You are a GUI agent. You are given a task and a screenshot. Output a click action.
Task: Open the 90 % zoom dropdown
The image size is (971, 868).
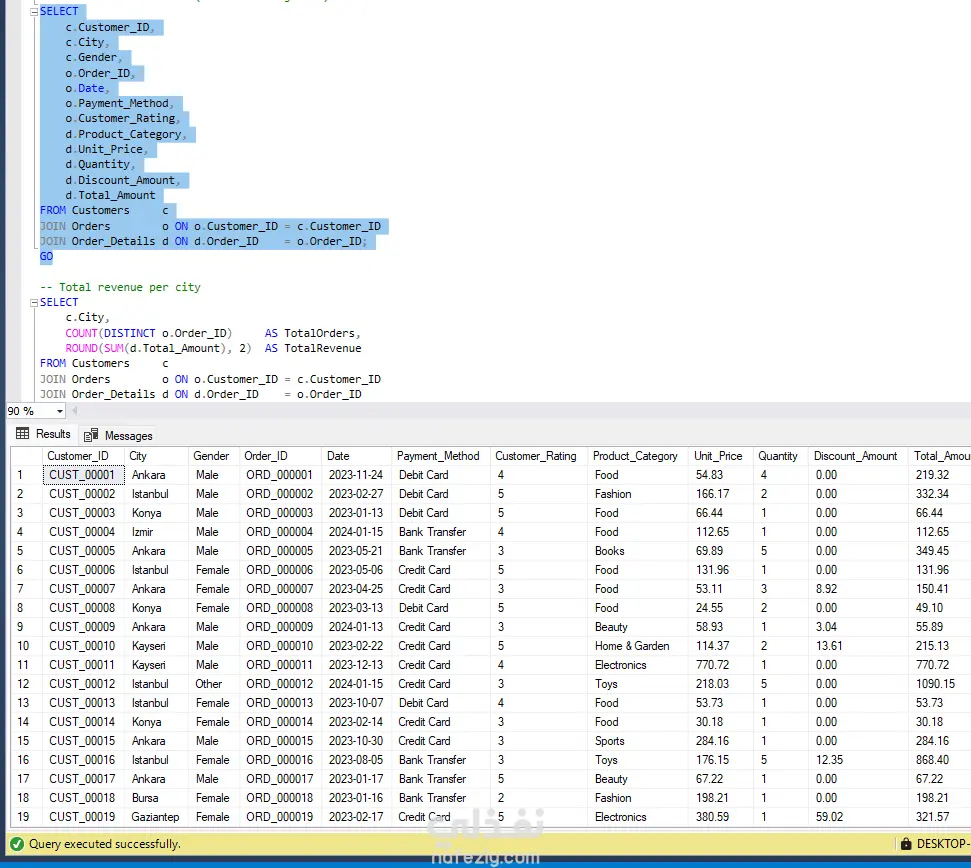59,411
